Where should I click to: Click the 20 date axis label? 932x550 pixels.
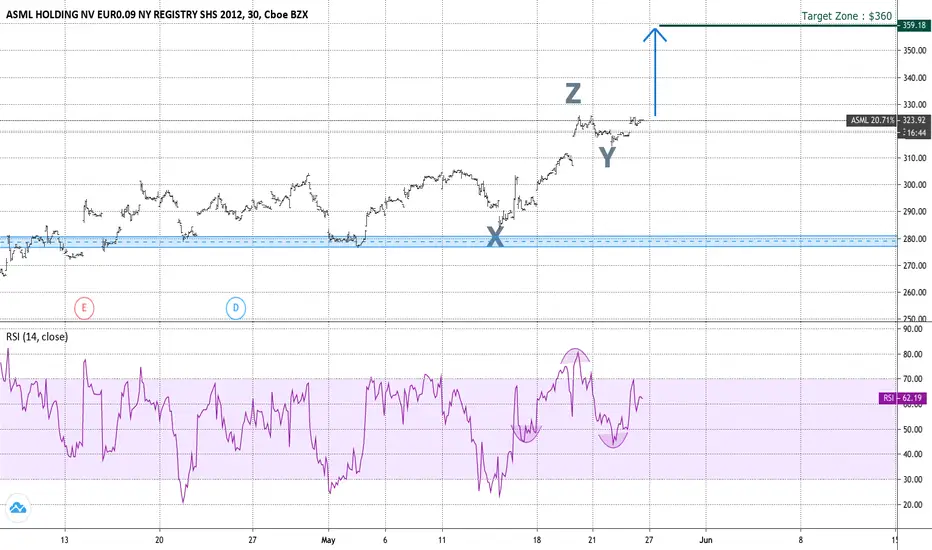[159, 540]
